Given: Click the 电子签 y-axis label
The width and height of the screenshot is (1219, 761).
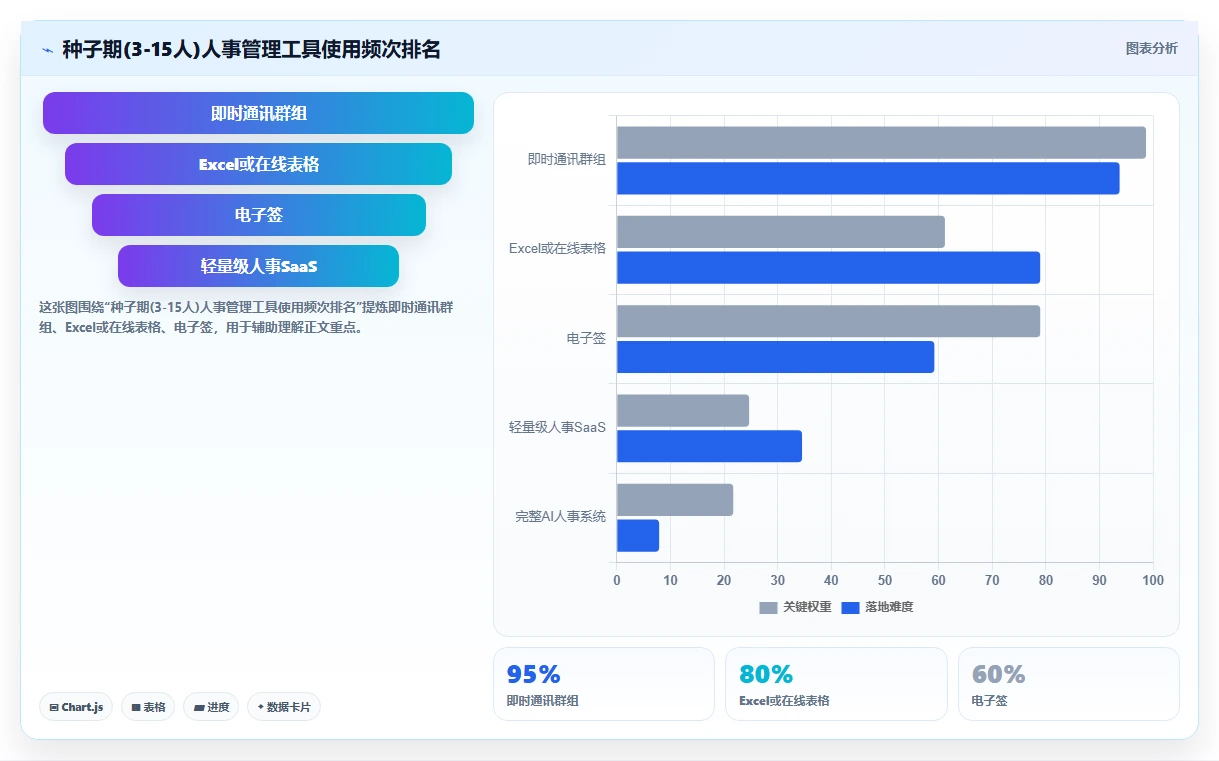Looking at the screenshot, I should (586, 339).
